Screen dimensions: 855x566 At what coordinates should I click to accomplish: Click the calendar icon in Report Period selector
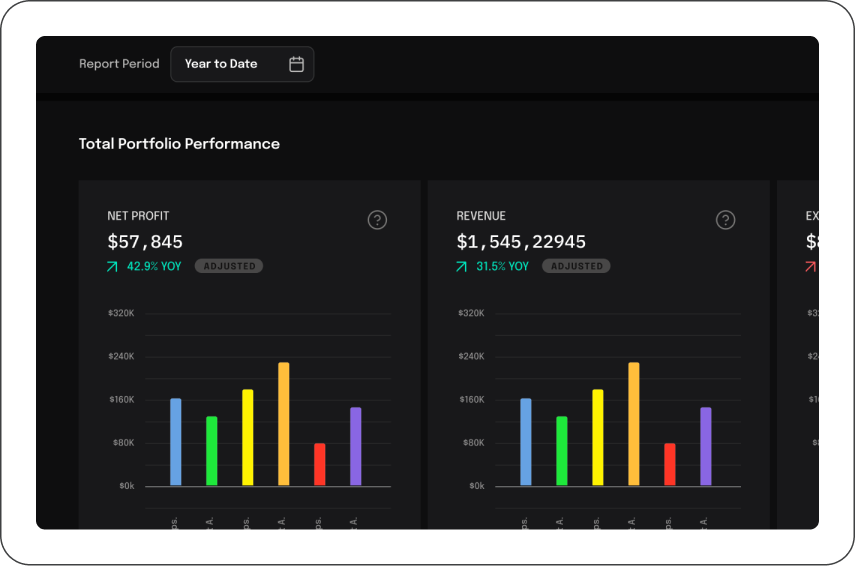click(x=296, y=64)
